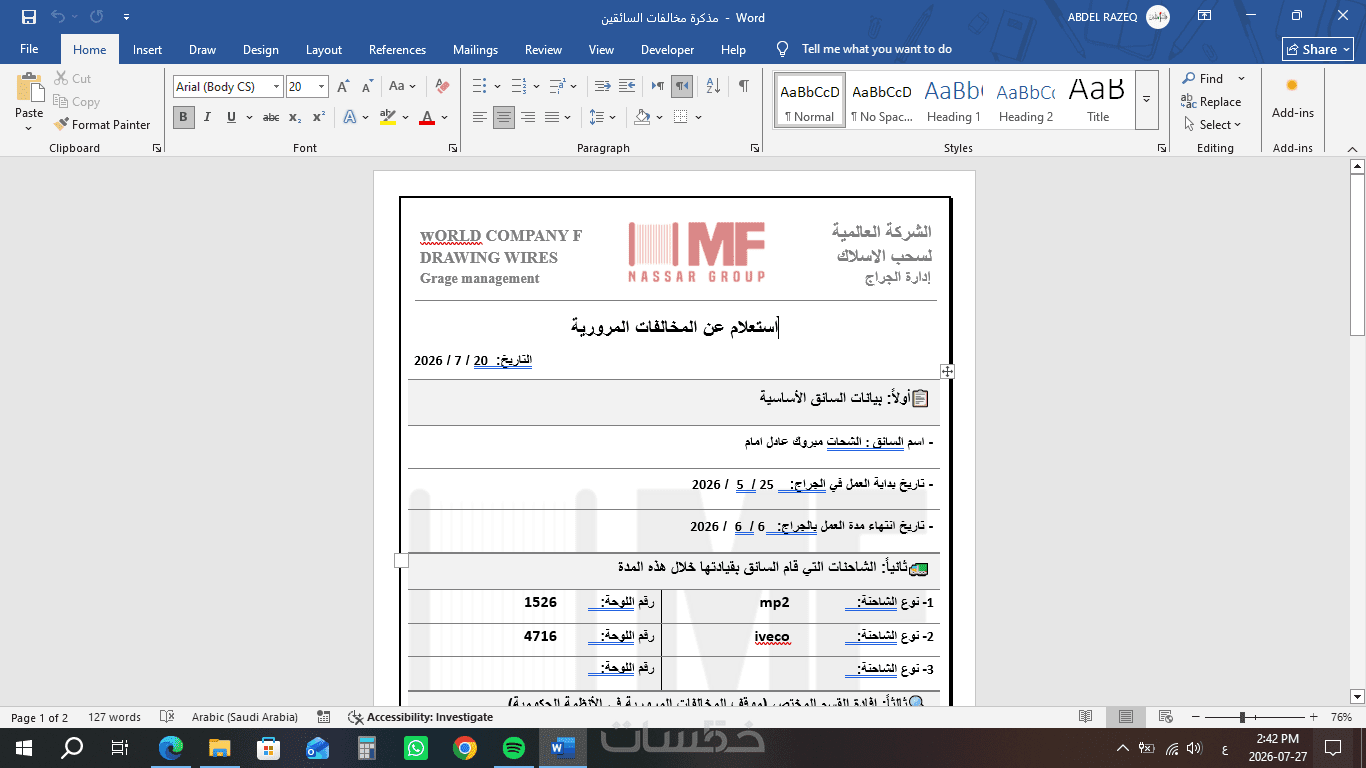Switch to Read Mode view
The height and width of the screenshot is (768, 1366).
pos(1086,717)
